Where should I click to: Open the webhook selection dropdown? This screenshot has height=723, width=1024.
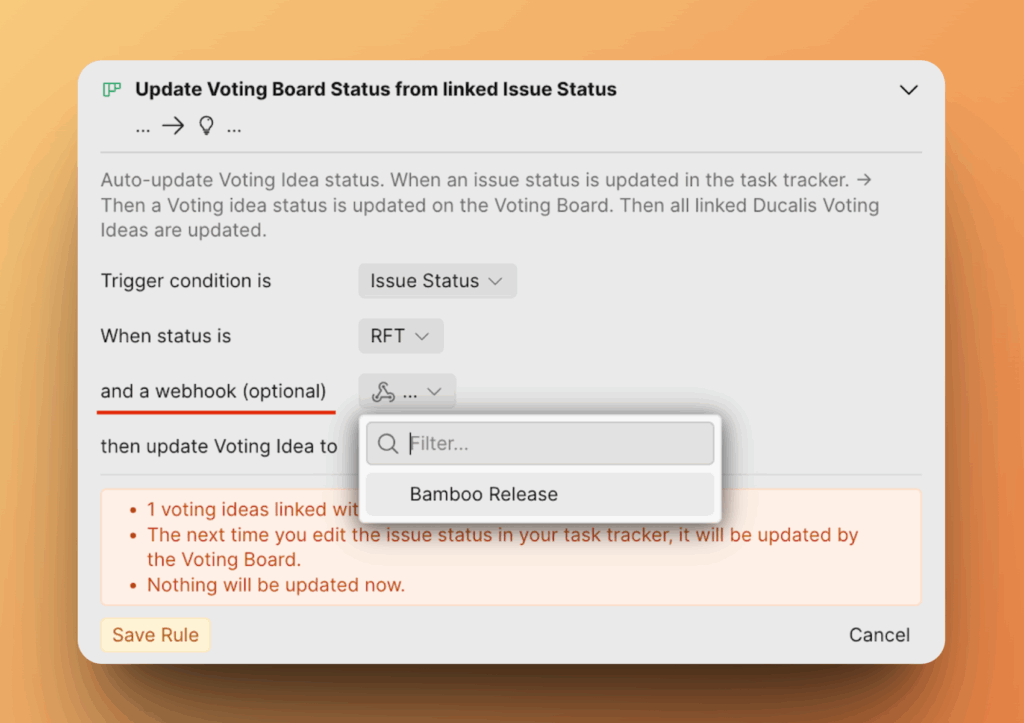(407, 393)
